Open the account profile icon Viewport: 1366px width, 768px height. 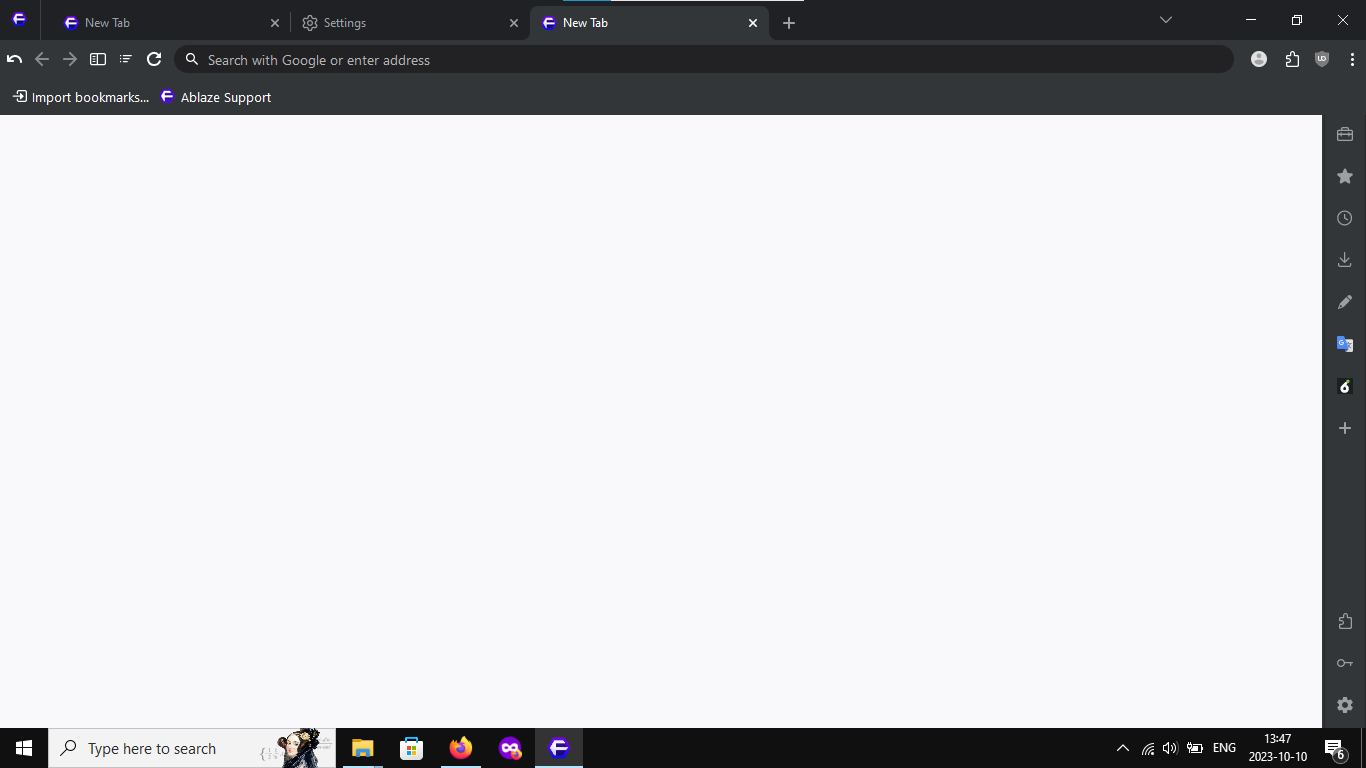coord(1259,59)
